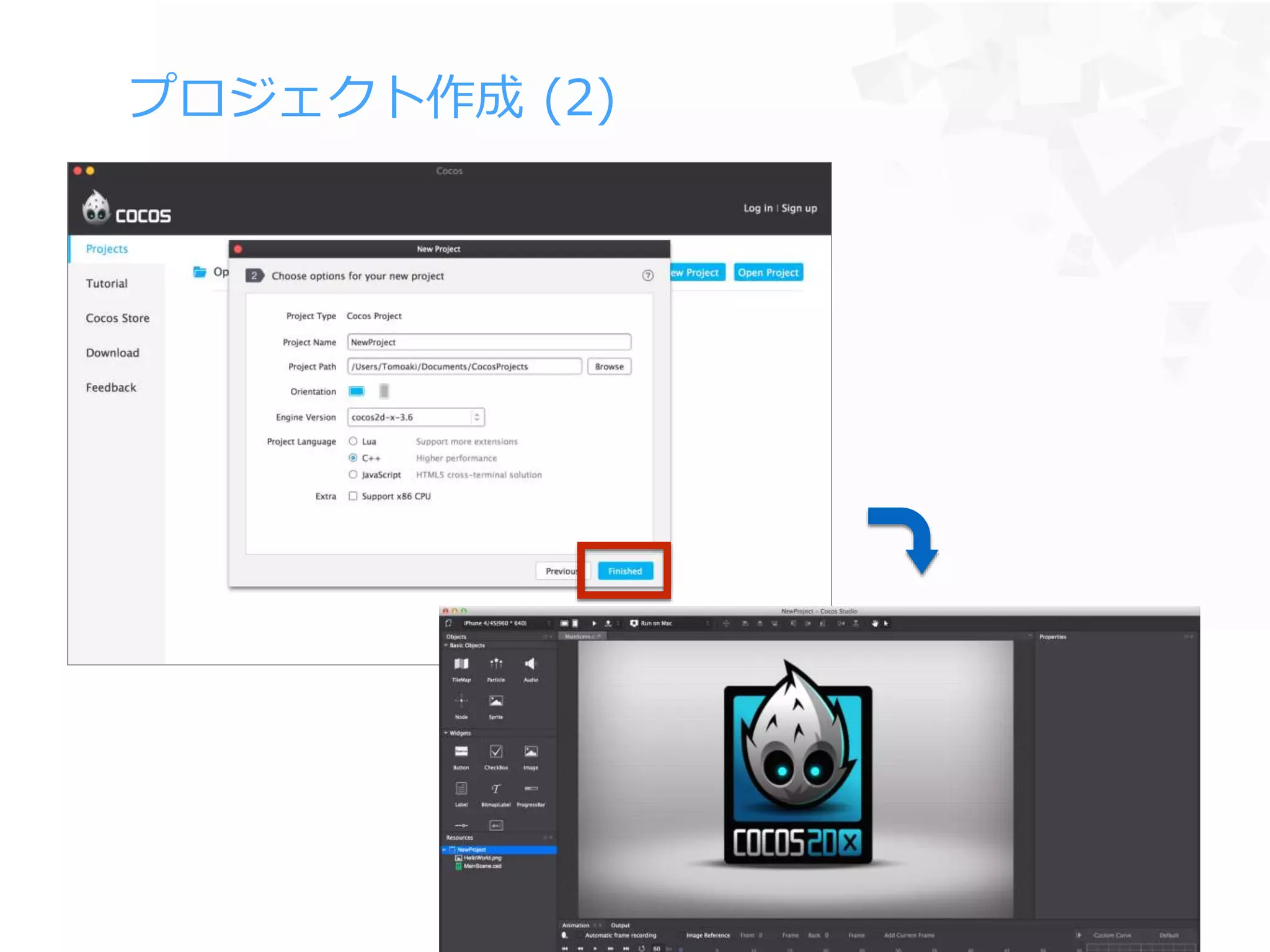Viewport: 1270px width, 952px height.
Task: Select the Sprite object icon
Action: click(x=496, y=702)
